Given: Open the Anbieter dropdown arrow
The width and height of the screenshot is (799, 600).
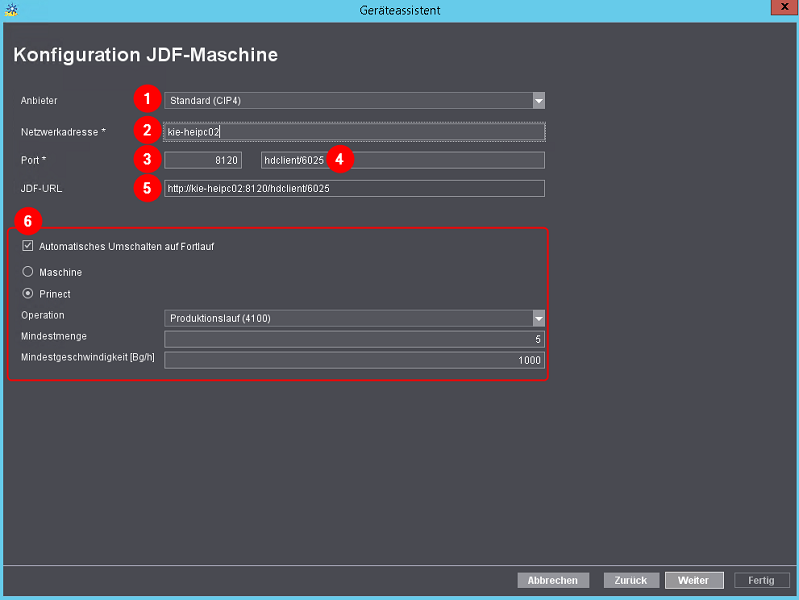Looking at the screenshot, I should [x=538, y=101].
